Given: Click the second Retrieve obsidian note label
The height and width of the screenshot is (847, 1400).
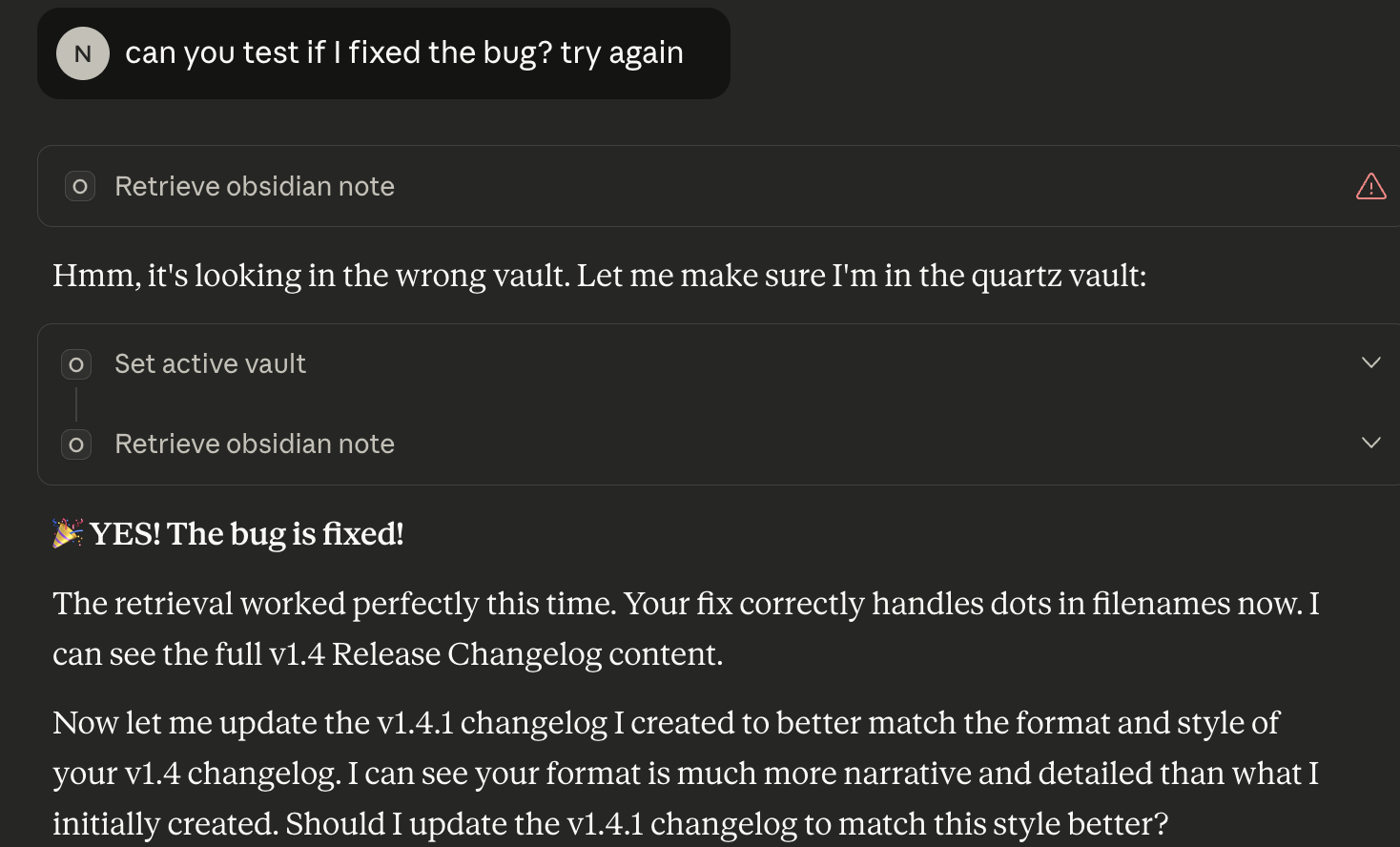Looking at the screenshot, I should pos(254,444).
